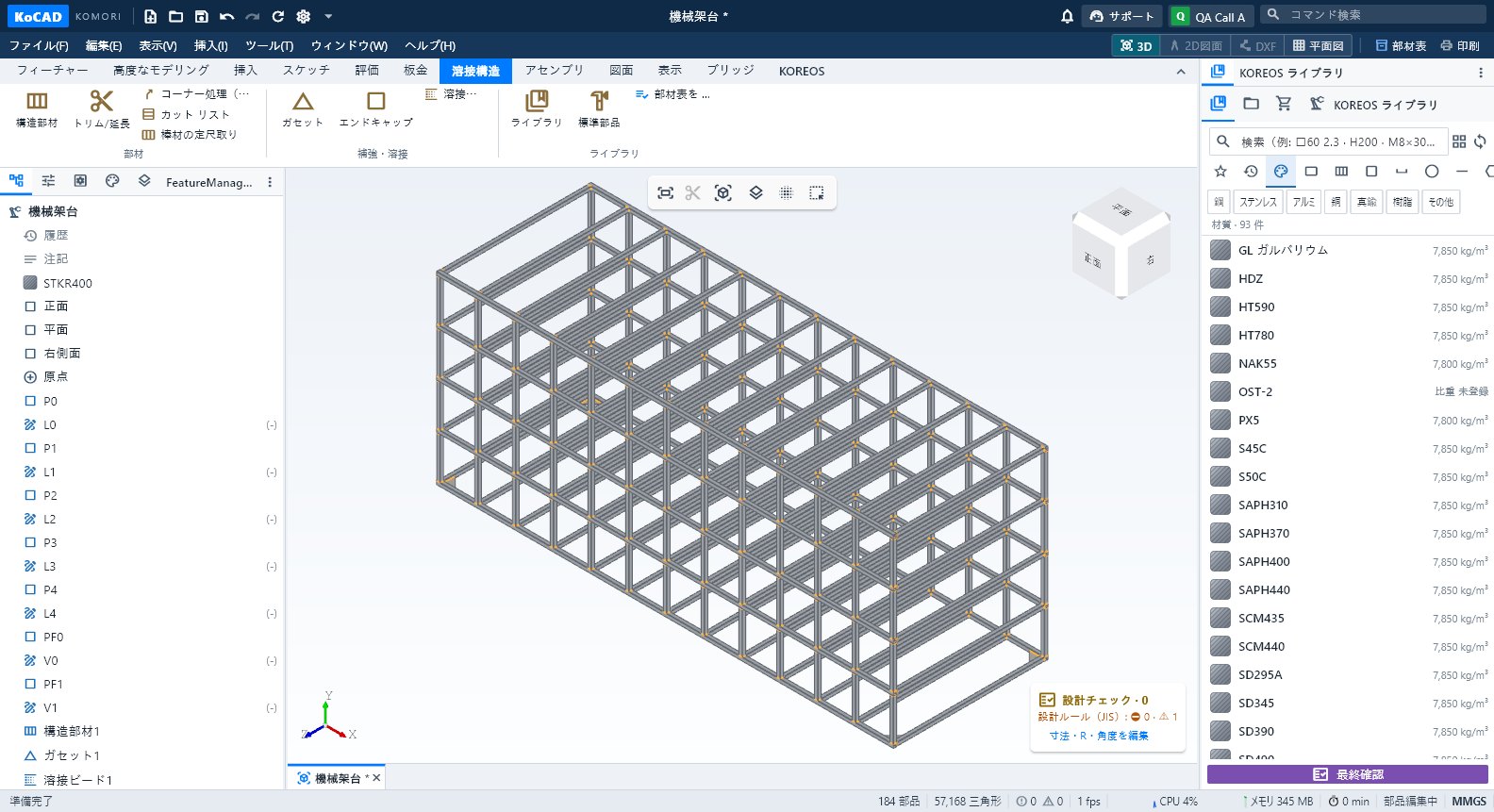This screenshot has height=812, width=1494.
Task: Click the notification bell icon
Action: point(1067,16)
